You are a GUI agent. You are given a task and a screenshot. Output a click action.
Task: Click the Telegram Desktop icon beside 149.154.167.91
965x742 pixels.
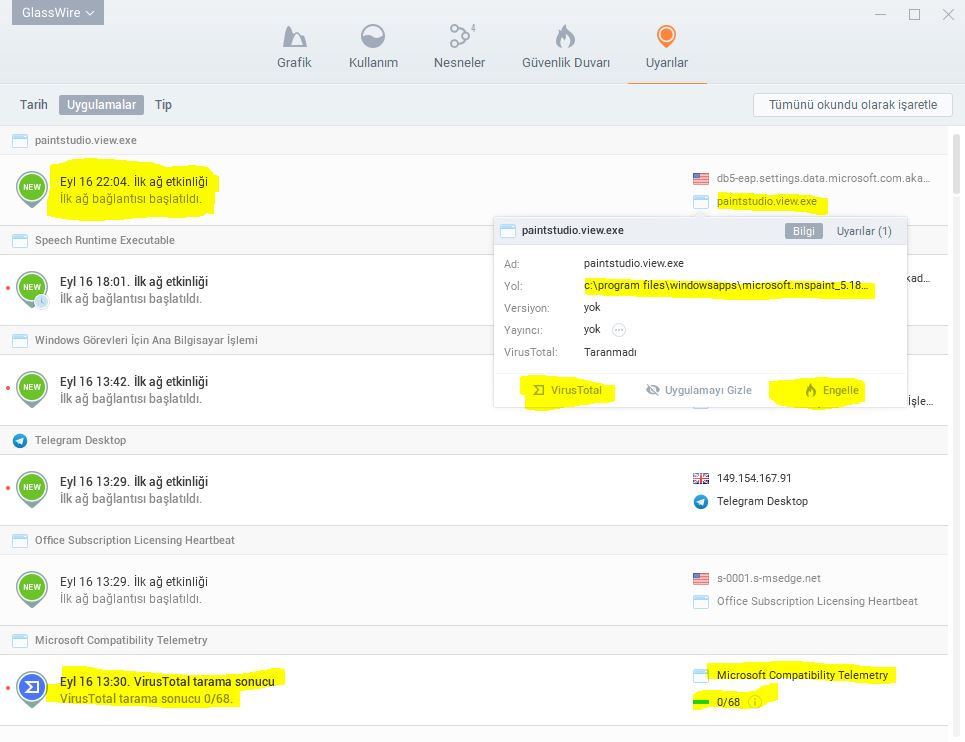[x=700, y=501]
